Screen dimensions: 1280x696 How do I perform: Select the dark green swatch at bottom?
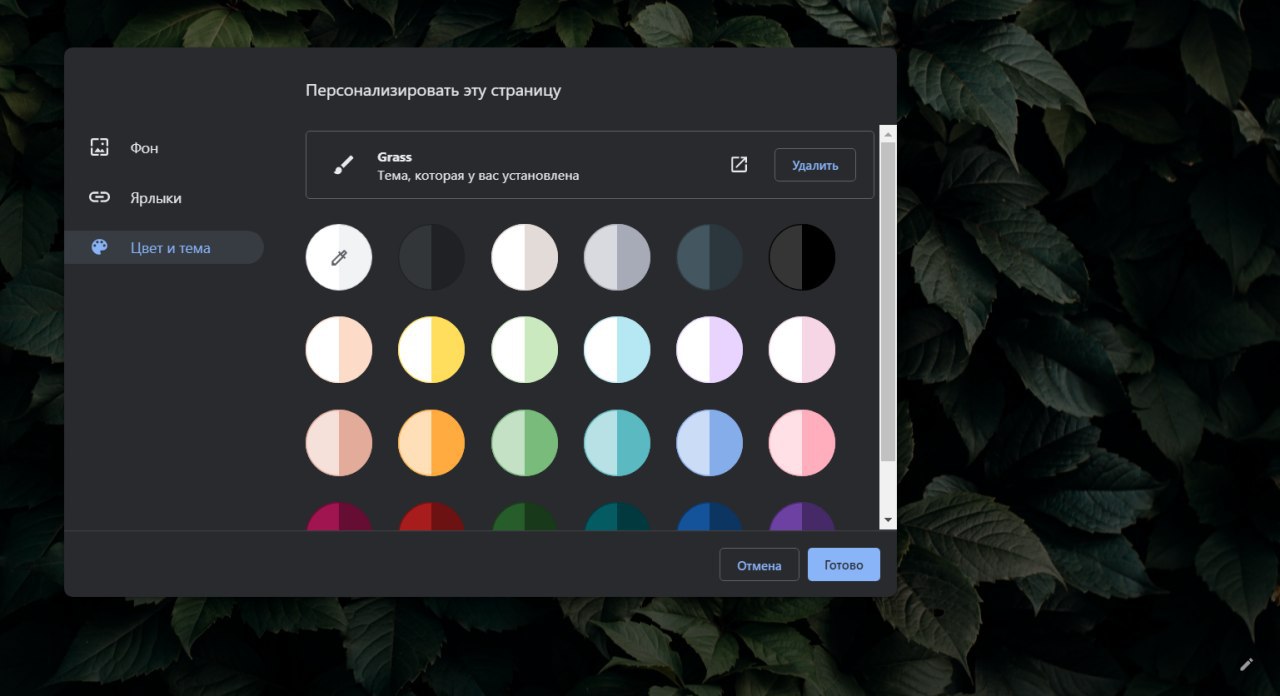pyautogui.click(x=524, y=517)
